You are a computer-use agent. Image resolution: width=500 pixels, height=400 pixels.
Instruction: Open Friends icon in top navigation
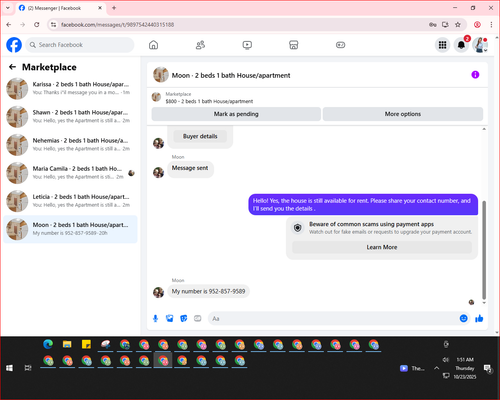[x=200, y=45]
